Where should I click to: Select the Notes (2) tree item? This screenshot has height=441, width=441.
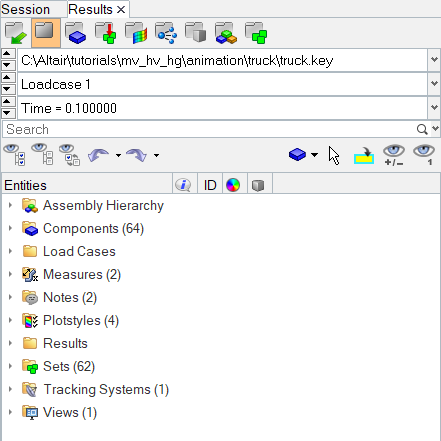tap(70, 297)
